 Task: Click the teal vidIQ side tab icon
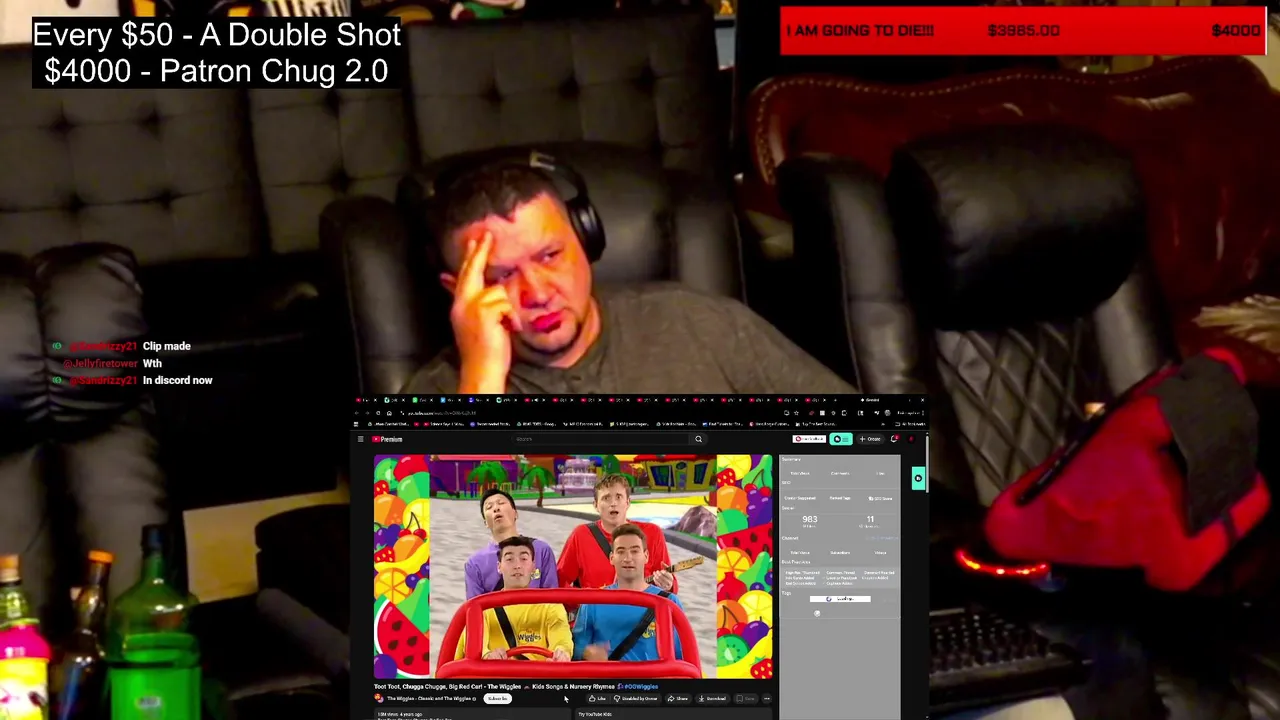(918, 478)
